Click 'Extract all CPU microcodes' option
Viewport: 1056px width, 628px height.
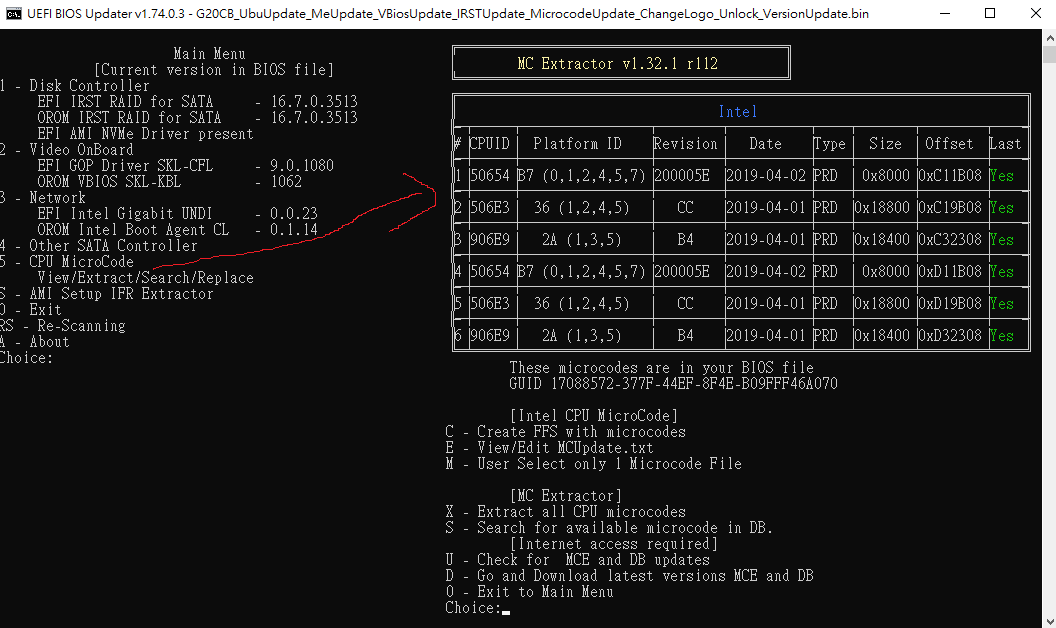coord(566,512)
